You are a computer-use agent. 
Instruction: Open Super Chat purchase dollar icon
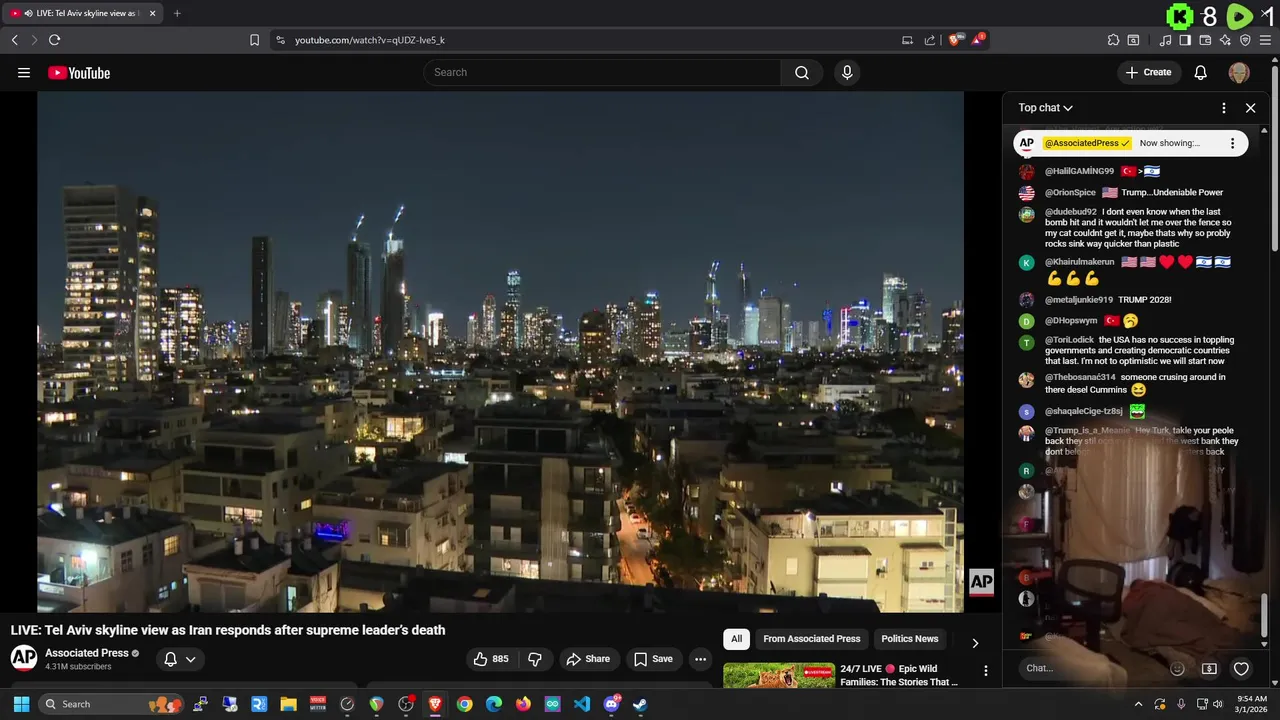(1209, 669)
